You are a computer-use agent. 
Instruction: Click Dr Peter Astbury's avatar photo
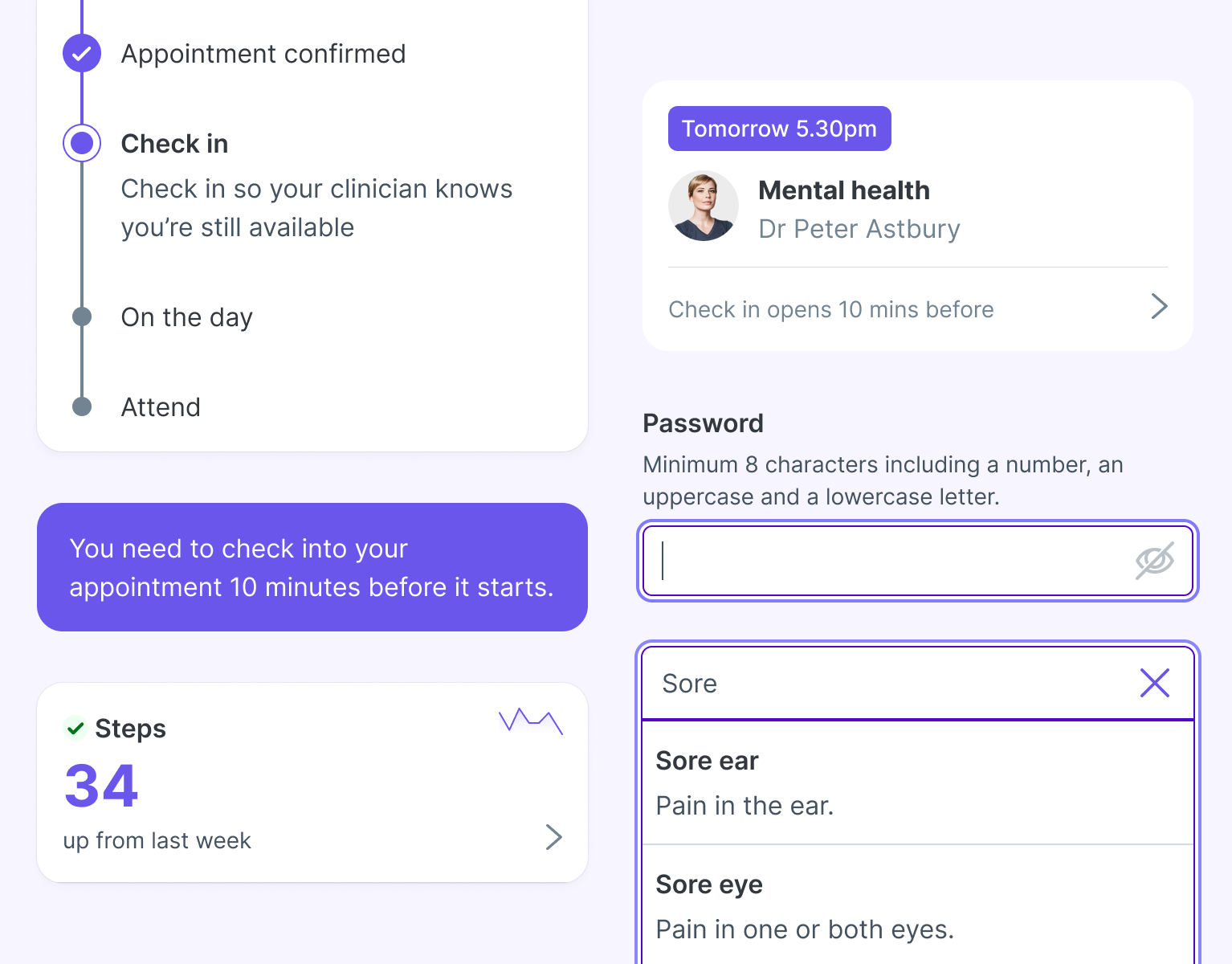pos(704,206)
